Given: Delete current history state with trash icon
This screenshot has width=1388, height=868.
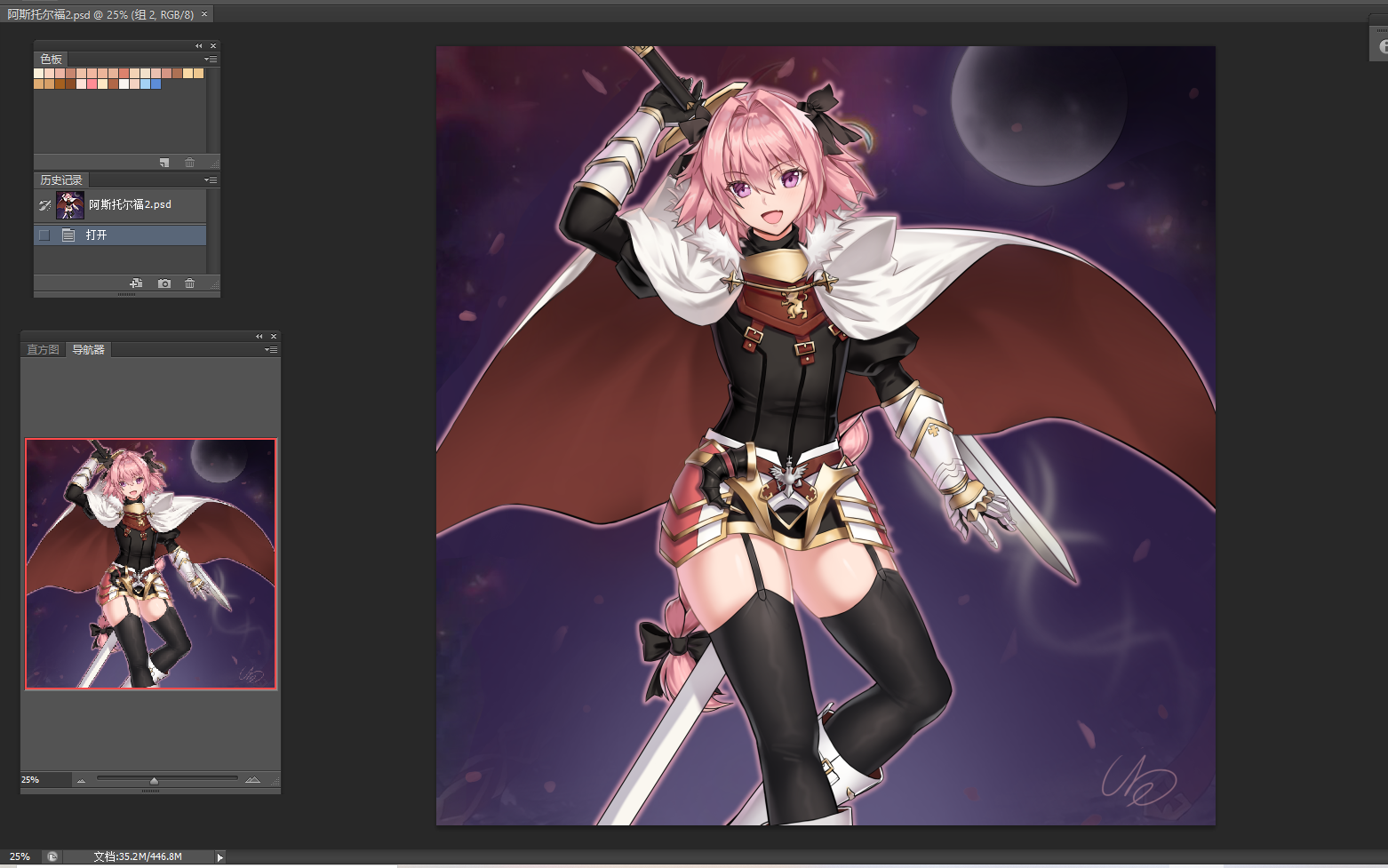Looking at the screenshot, I should pos(189,283).
